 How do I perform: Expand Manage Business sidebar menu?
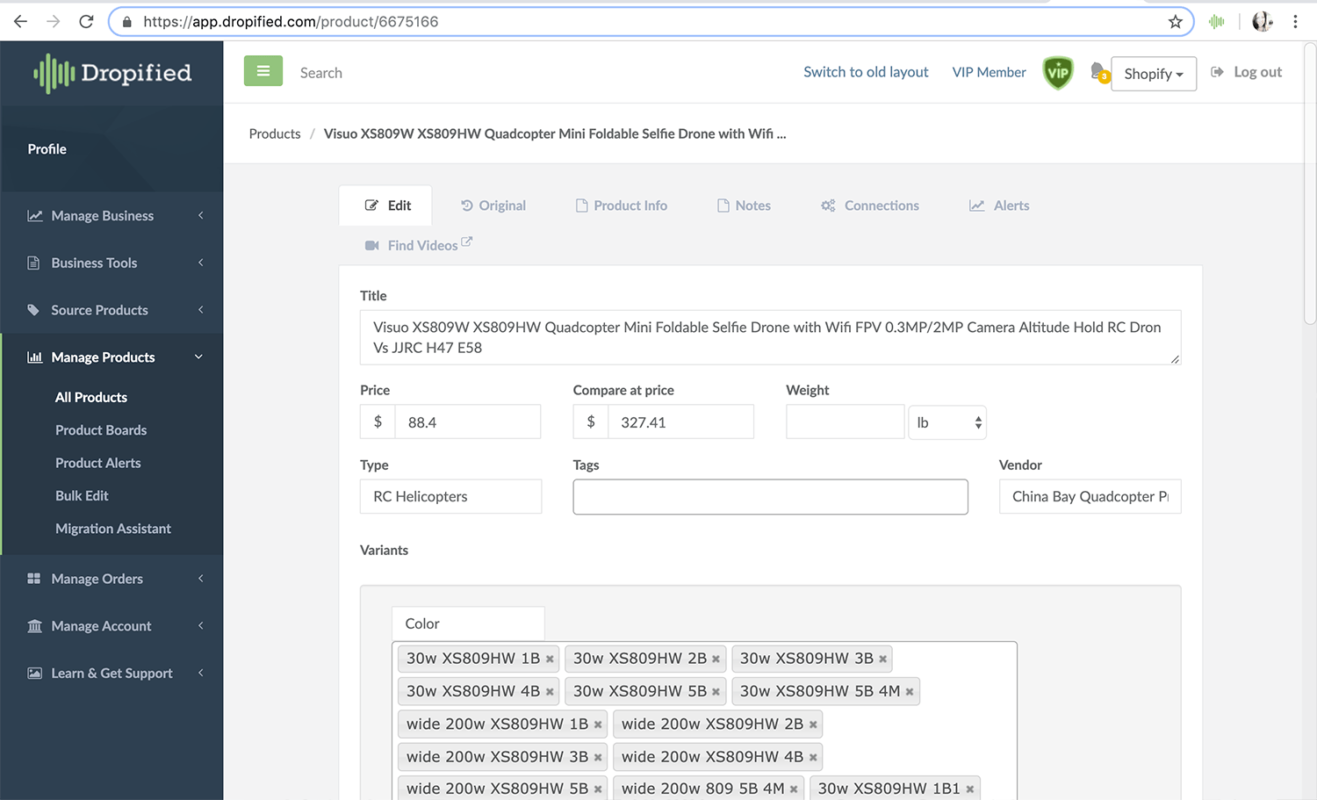click(x=112, y=215)
